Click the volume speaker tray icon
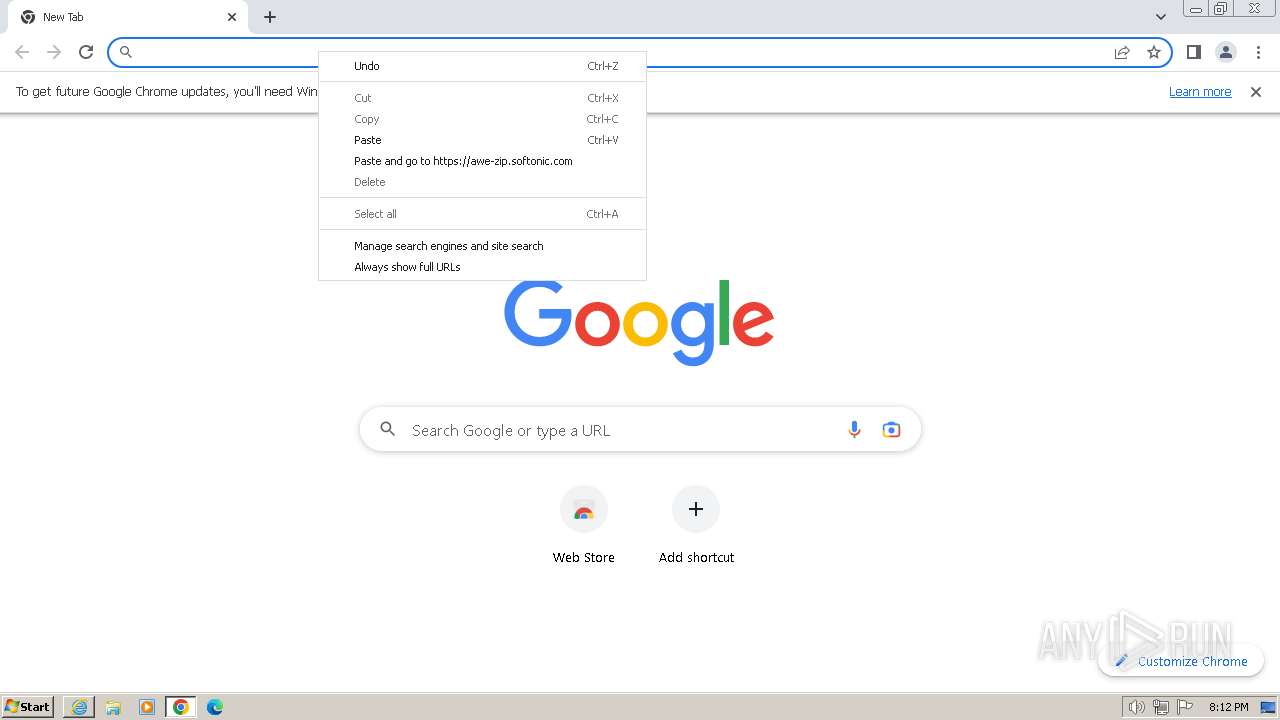The image size is (1280, 720). click(1137, 707)
